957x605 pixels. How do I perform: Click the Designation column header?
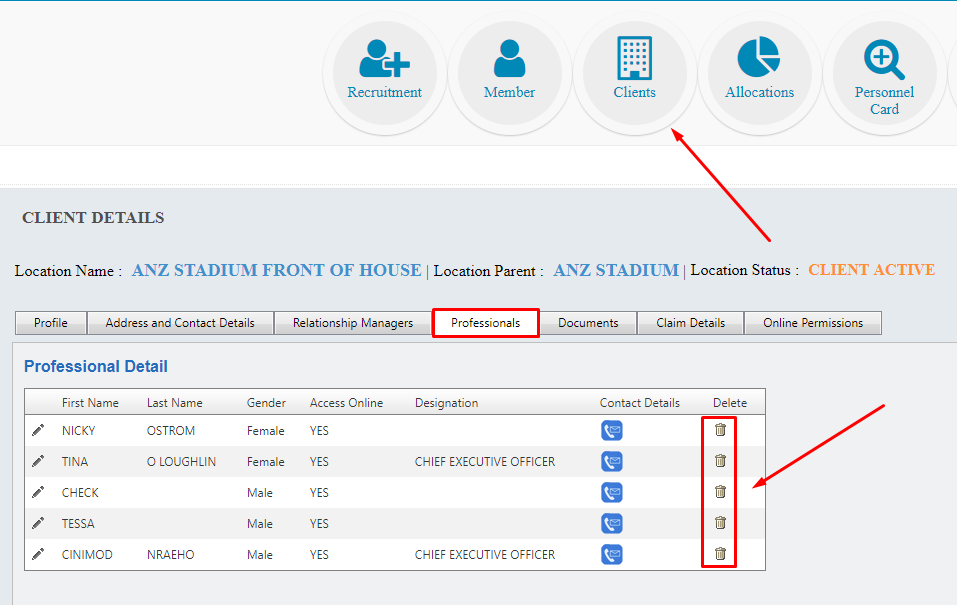coord(447,403)
